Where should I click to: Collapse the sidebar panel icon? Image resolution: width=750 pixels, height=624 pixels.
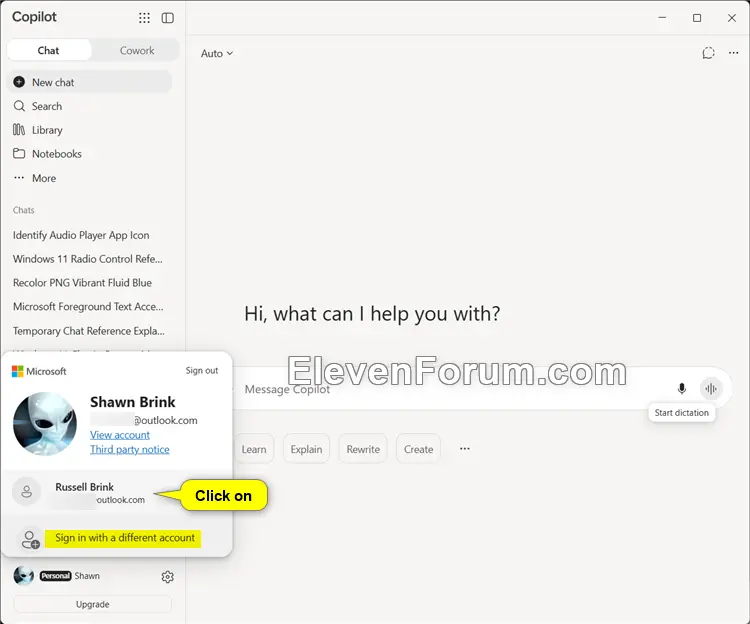pyautogui.click(x=167, y=18)
